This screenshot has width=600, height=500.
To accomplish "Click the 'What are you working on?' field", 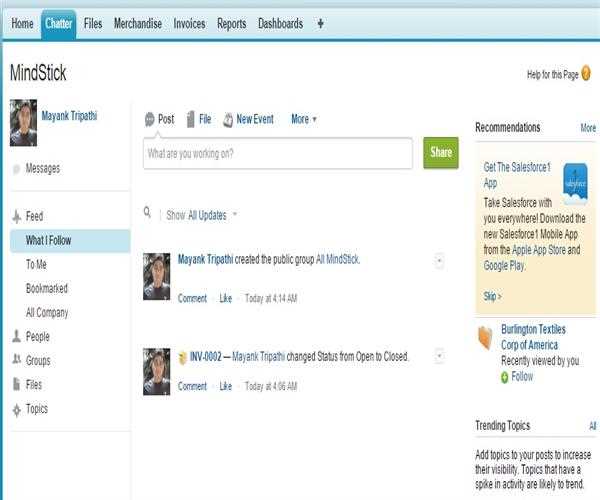I will 278,153.
